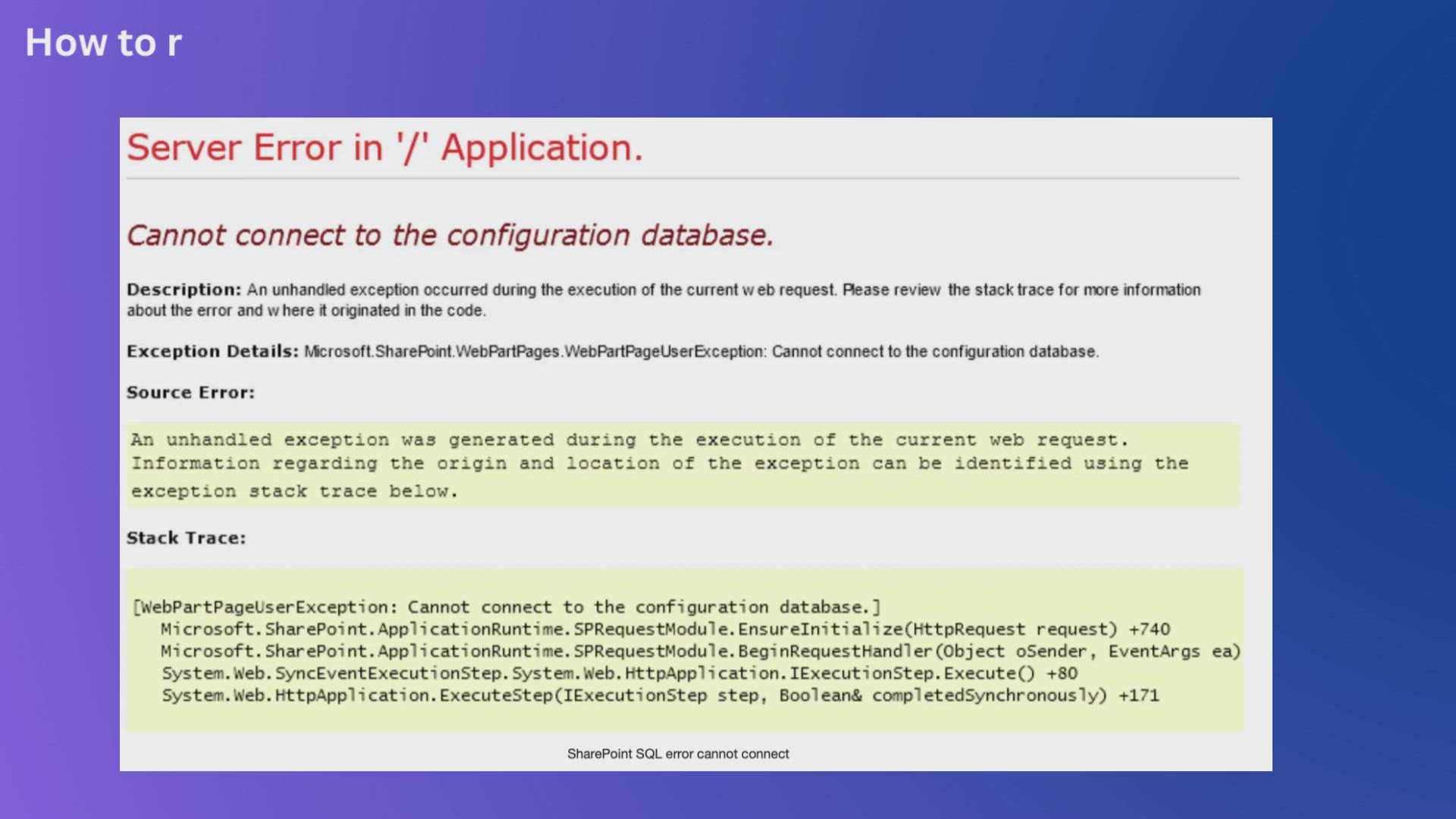1456x819 pixels.
Task: Click the 'Stack Trace:' label
Action: (186, 538)
